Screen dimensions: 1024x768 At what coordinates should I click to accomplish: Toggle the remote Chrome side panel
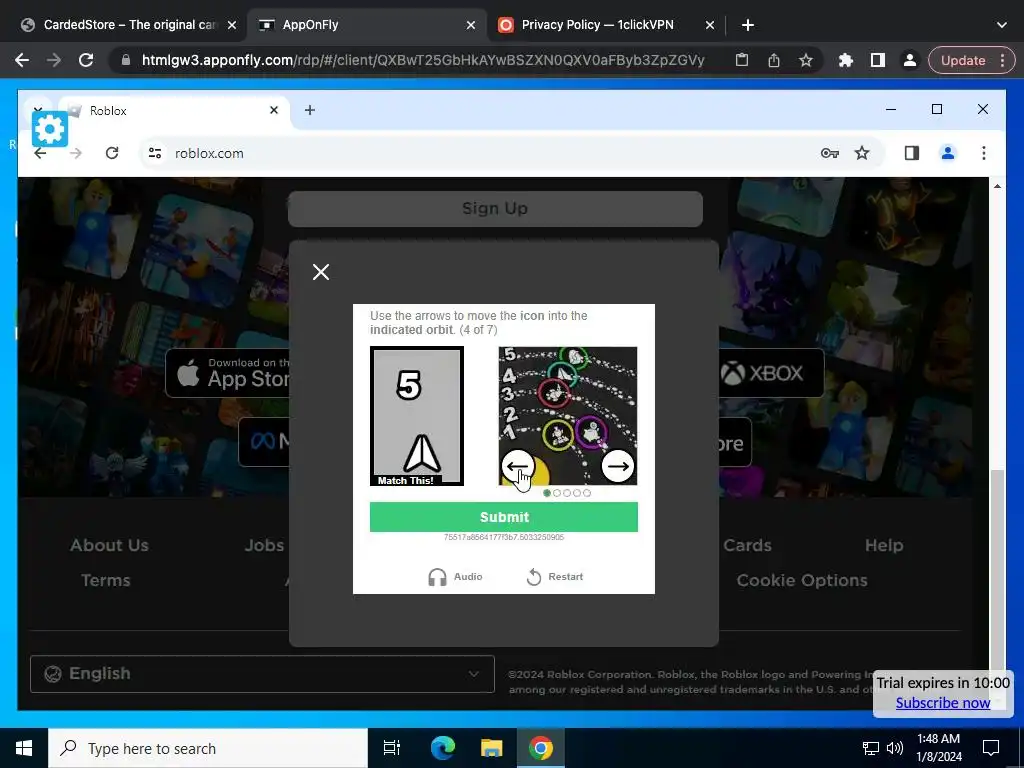[x=912, y=153]
